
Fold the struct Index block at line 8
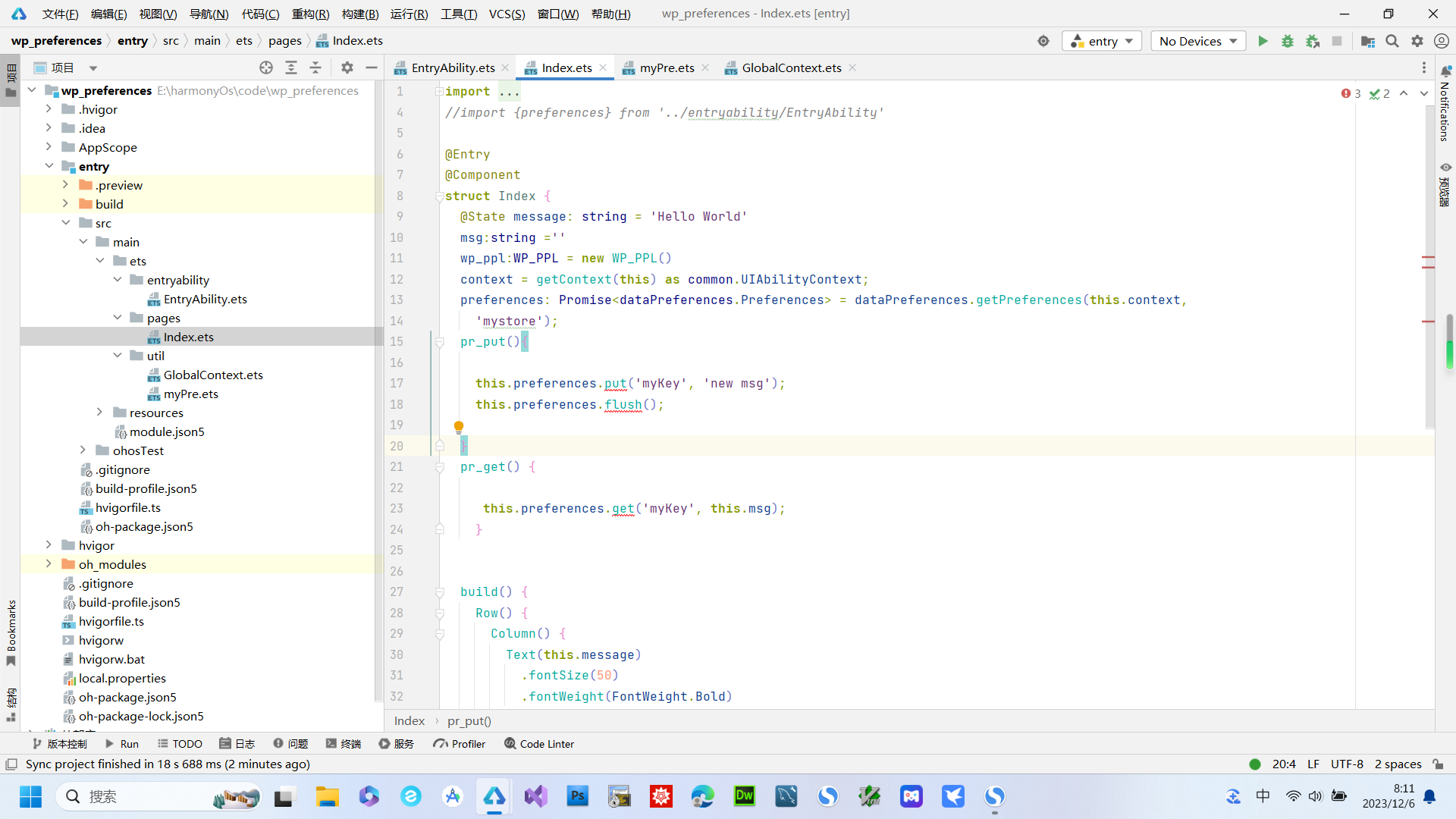coord(440,196)
